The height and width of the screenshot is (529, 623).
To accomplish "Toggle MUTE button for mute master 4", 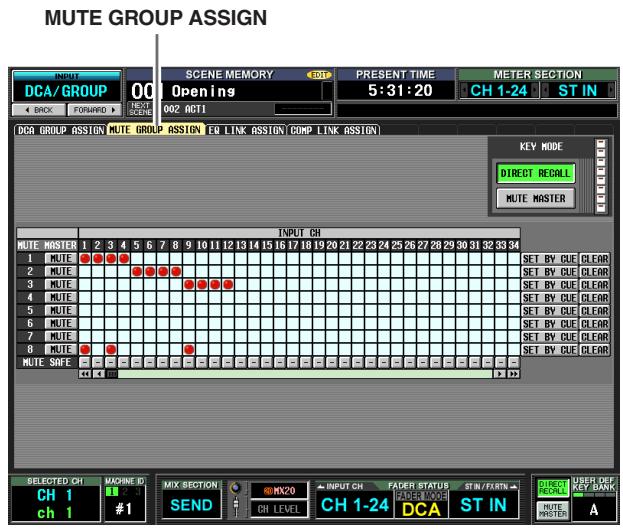I will [x=61, y=297].
